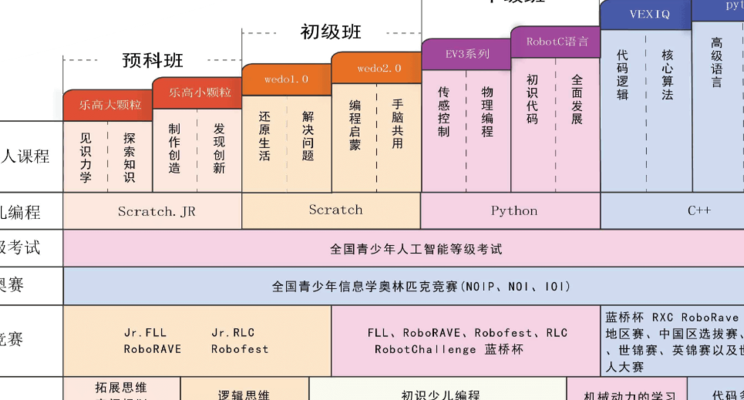
Task: Select the orange wedo2.0 tab
Action: [377, 68]
